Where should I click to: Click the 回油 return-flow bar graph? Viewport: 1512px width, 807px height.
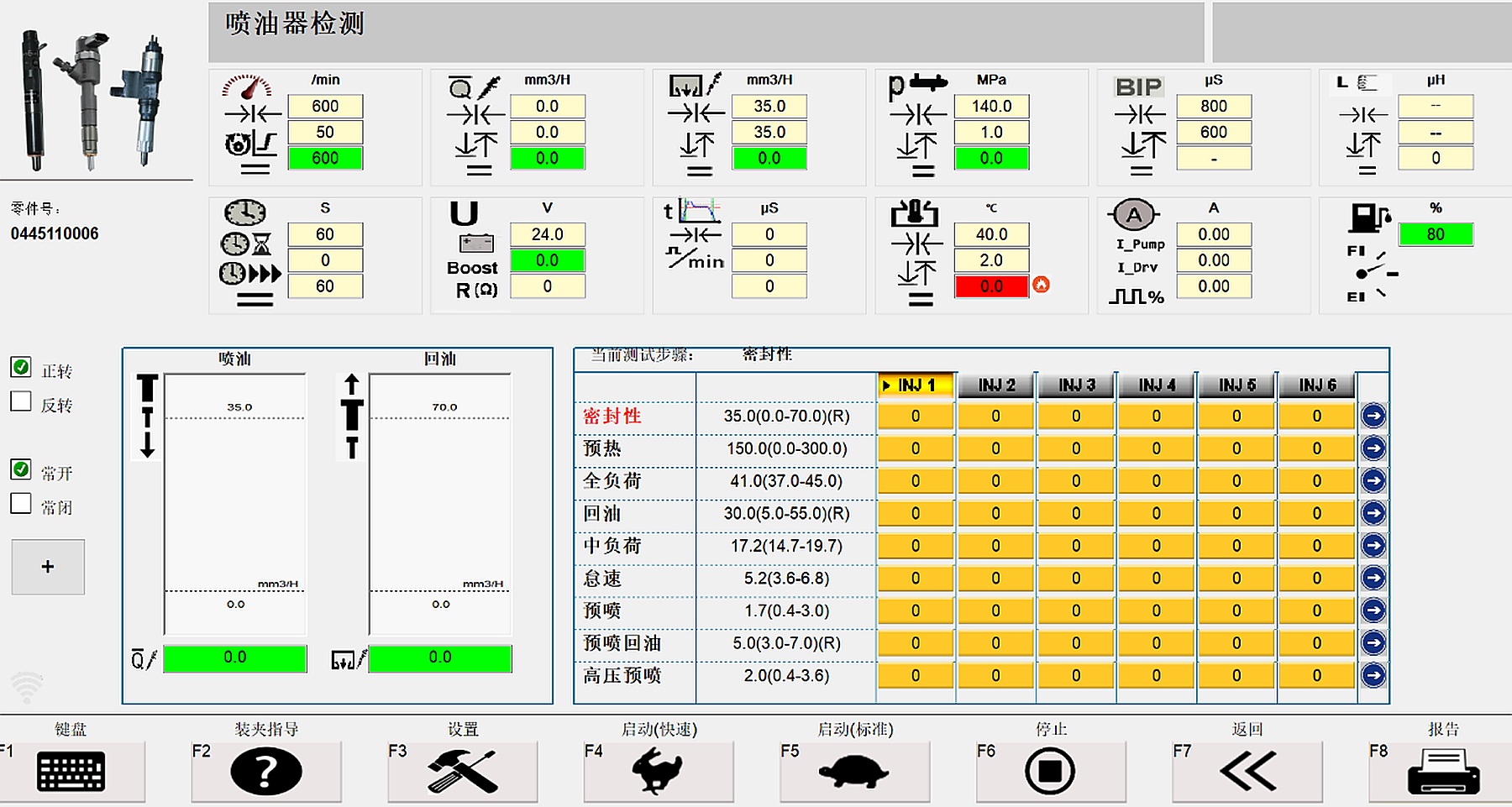coord(440,504)
